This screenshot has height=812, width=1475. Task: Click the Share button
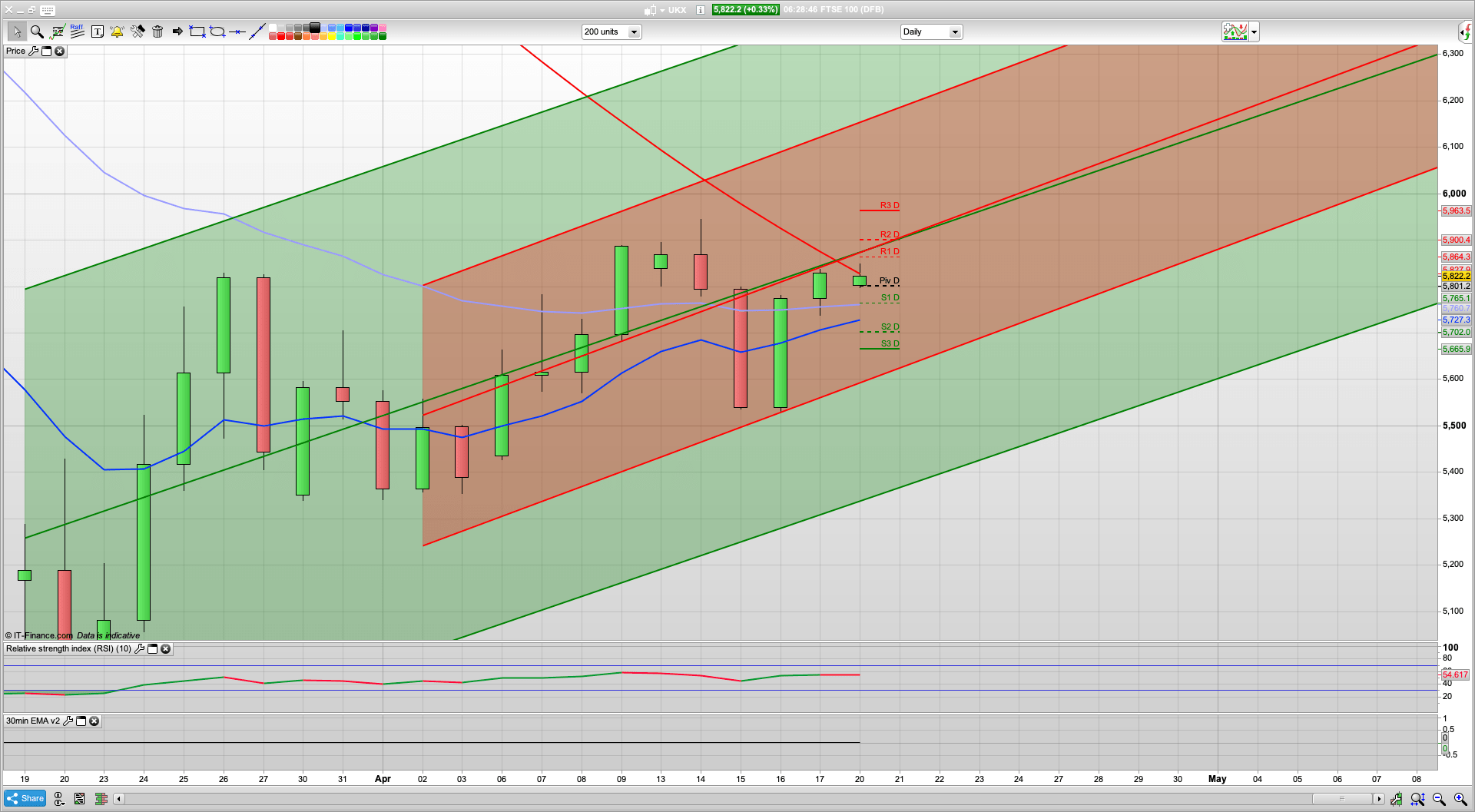(x=25, y=799)
